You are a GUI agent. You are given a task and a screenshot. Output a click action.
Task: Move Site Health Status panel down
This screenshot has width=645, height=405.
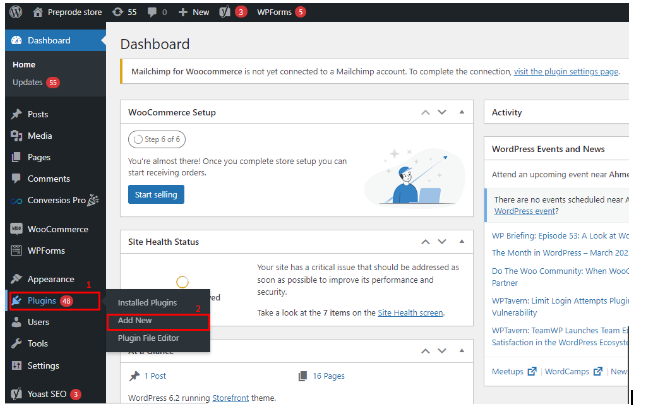coord(442,242)
